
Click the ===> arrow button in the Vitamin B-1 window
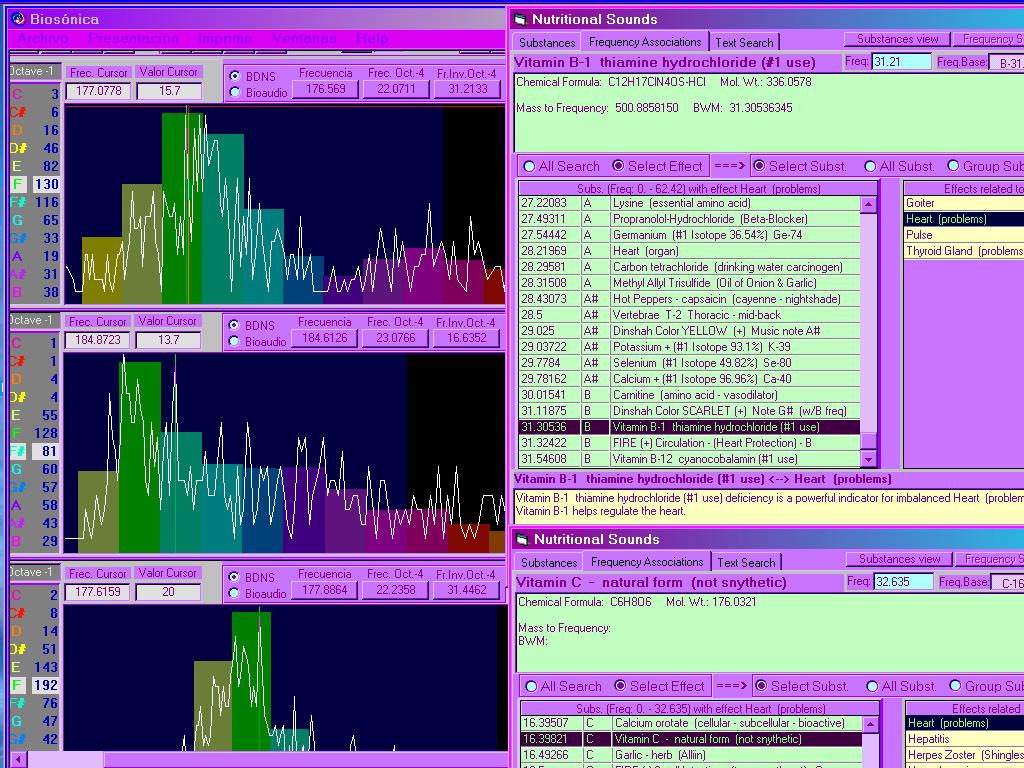click(x=729, y=166)
